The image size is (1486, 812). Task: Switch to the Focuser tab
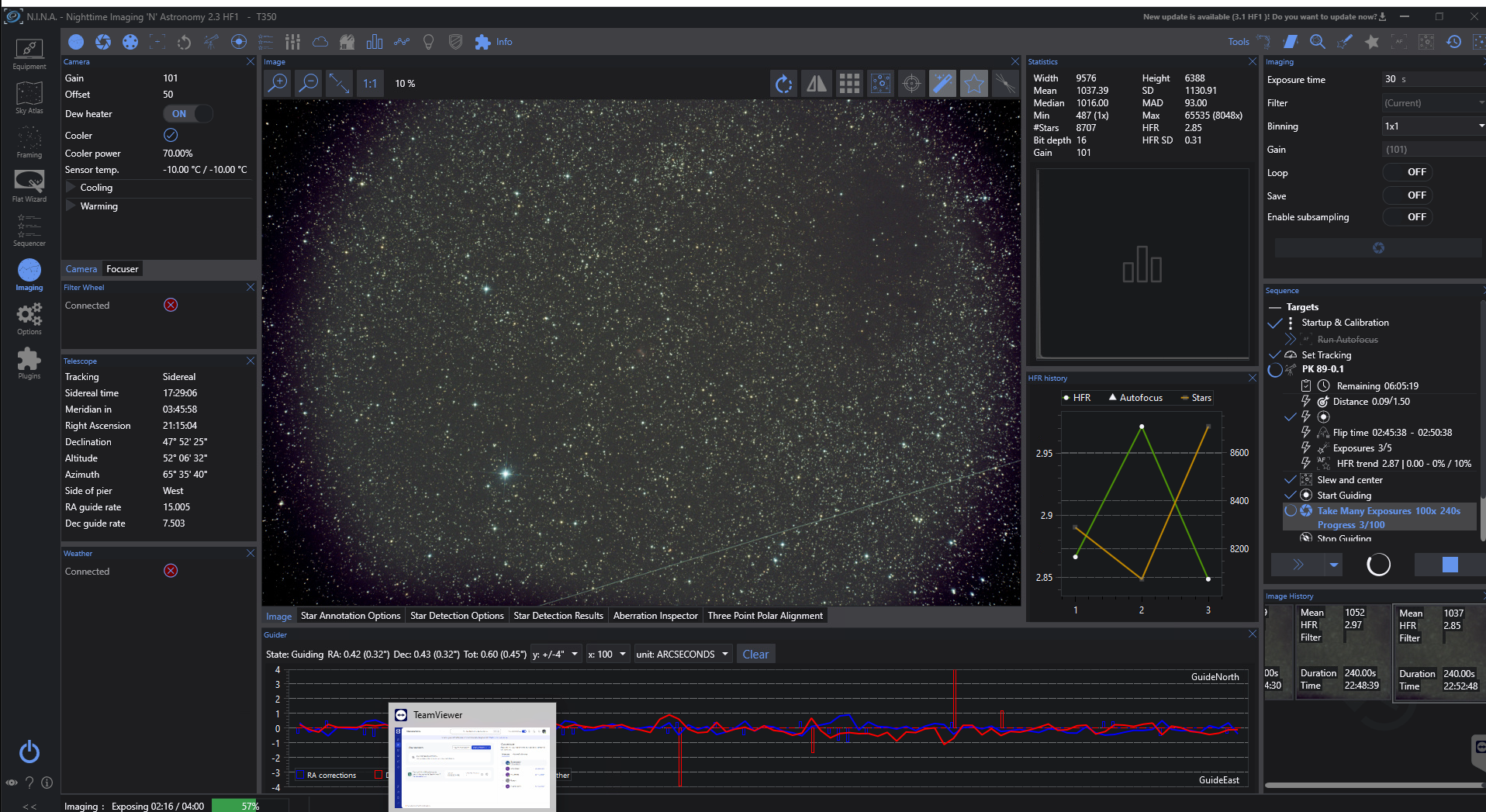pos(123,269)
